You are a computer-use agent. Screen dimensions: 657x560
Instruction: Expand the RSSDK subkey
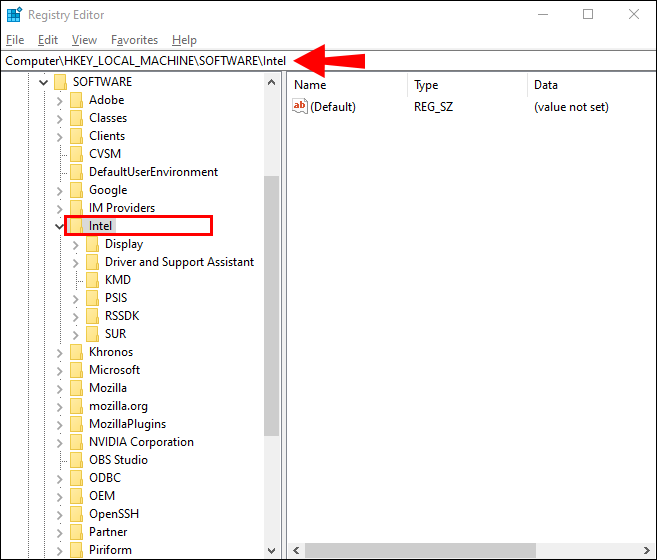(x=75, y=316)
